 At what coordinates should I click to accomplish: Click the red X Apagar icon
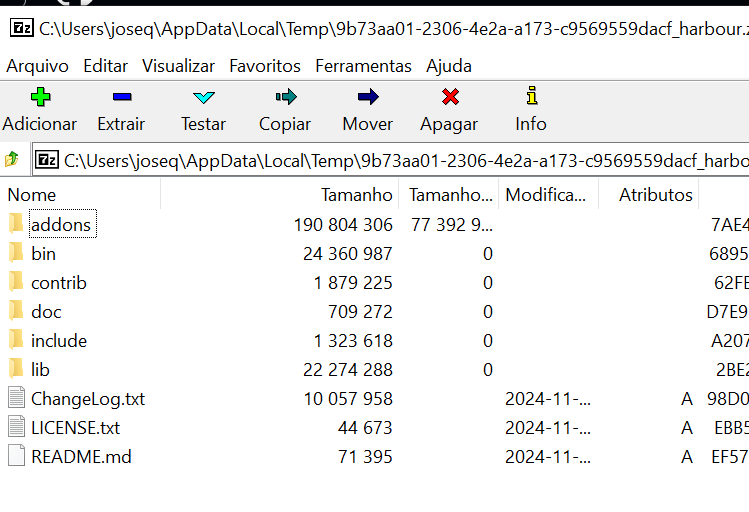450,97
